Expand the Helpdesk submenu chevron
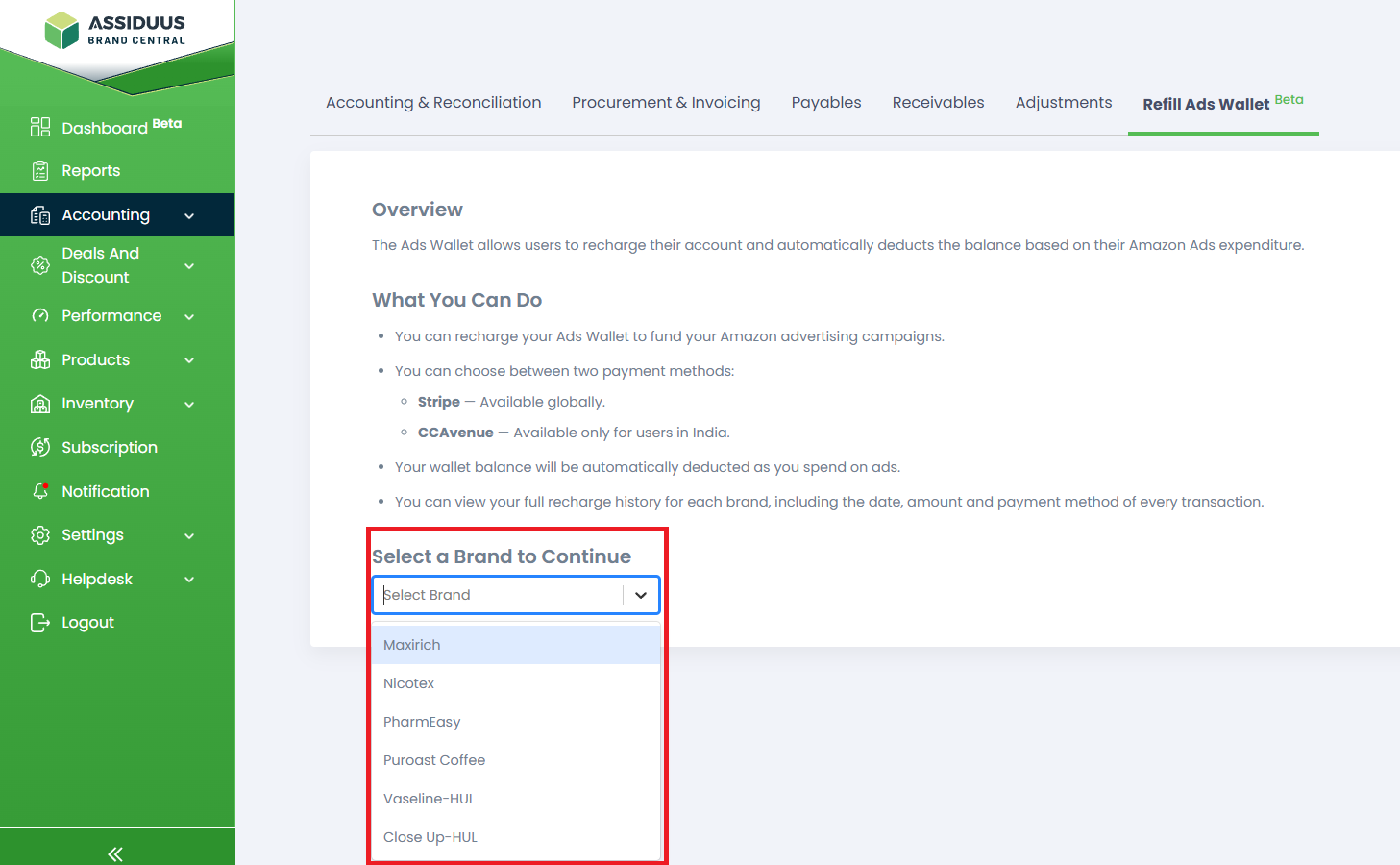The image size is (1400, 865). point(189,580)
